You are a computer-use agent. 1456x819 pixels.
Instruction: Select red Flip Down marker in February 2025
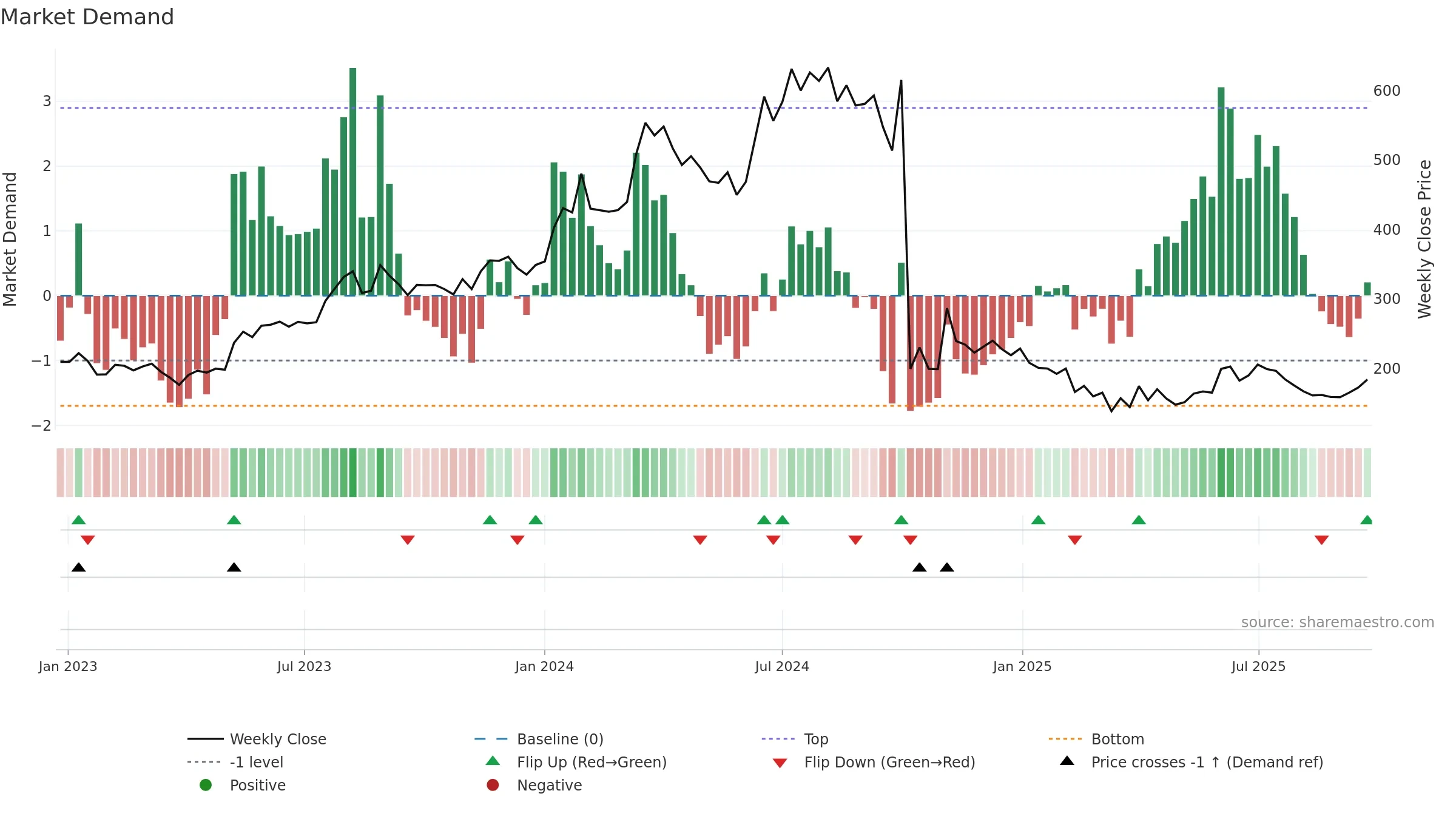click(x=1075, y=540)
